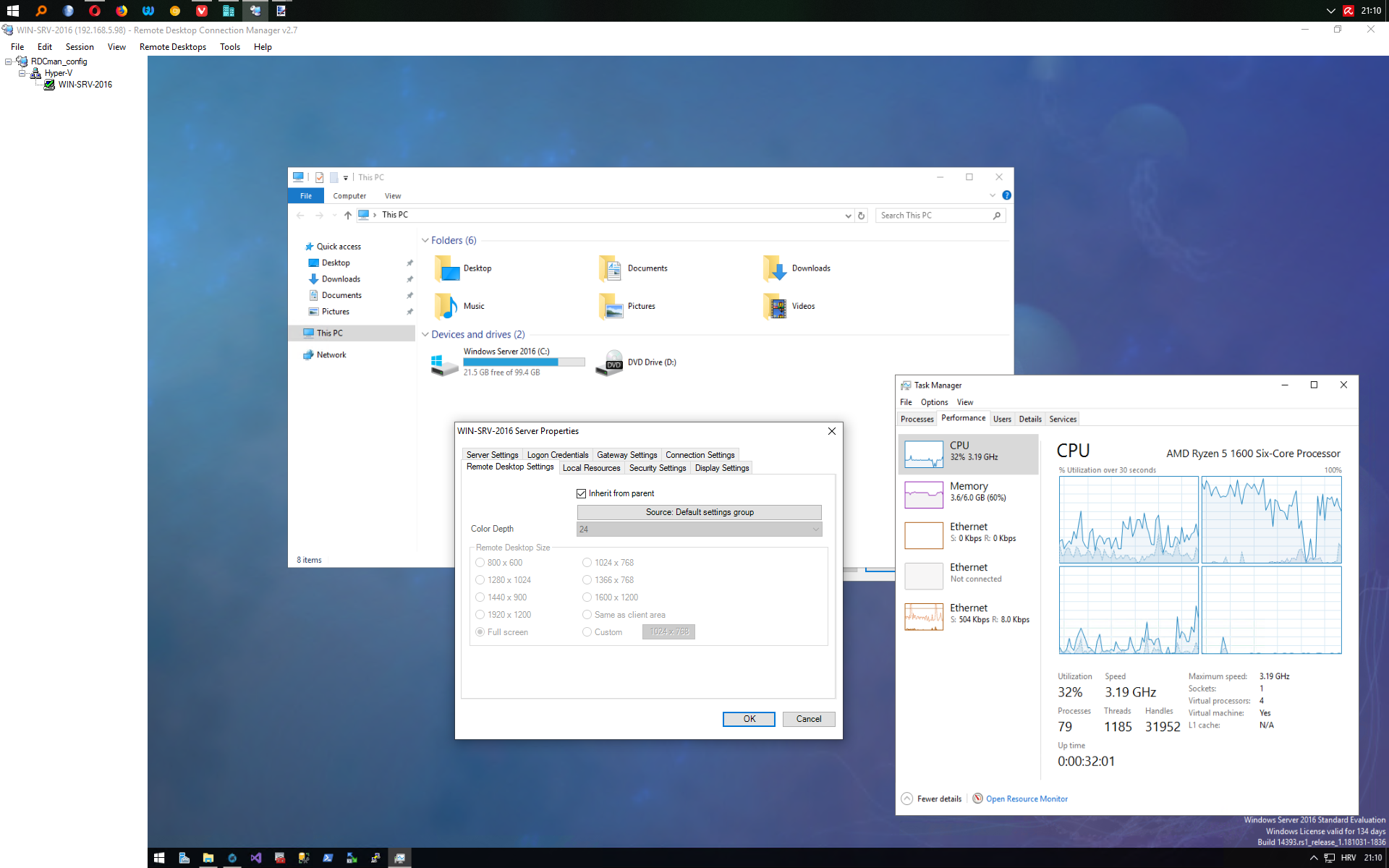Open the red toolbox icon in remote taskbar
1389x868 pixels.
(x=280, y=858)
